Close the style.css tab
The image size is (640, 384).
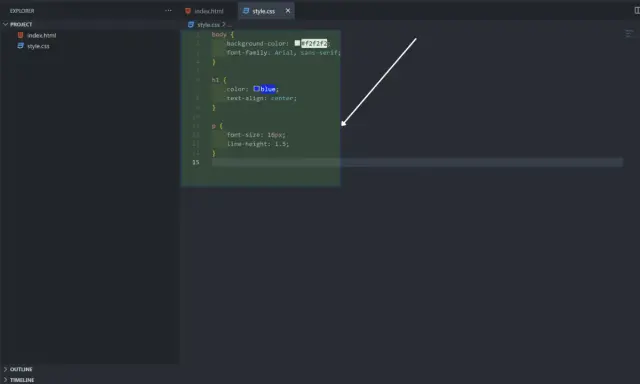pos(288,11)
